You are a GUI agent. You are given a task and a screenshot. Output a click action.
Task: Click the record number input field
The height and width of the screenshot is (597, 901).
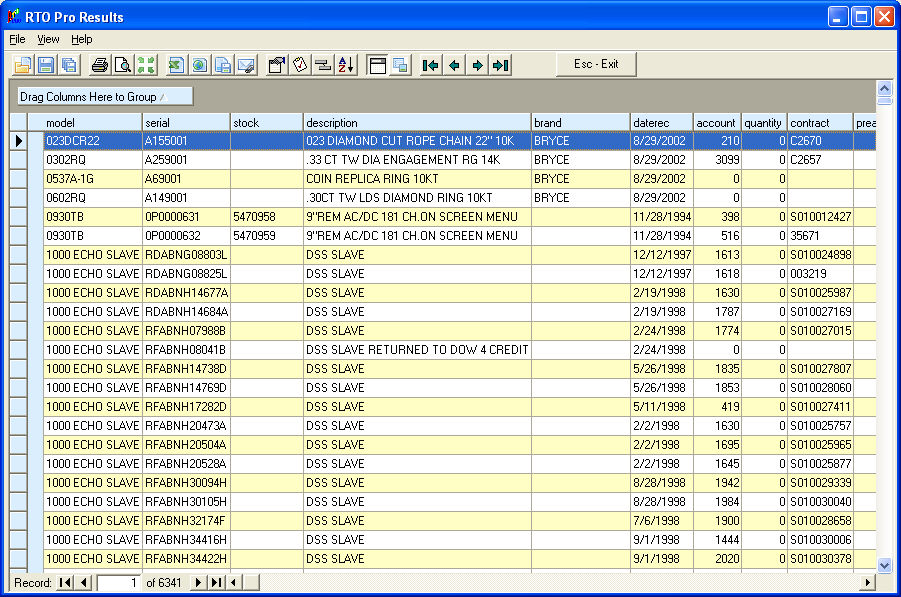pos(120,582)
